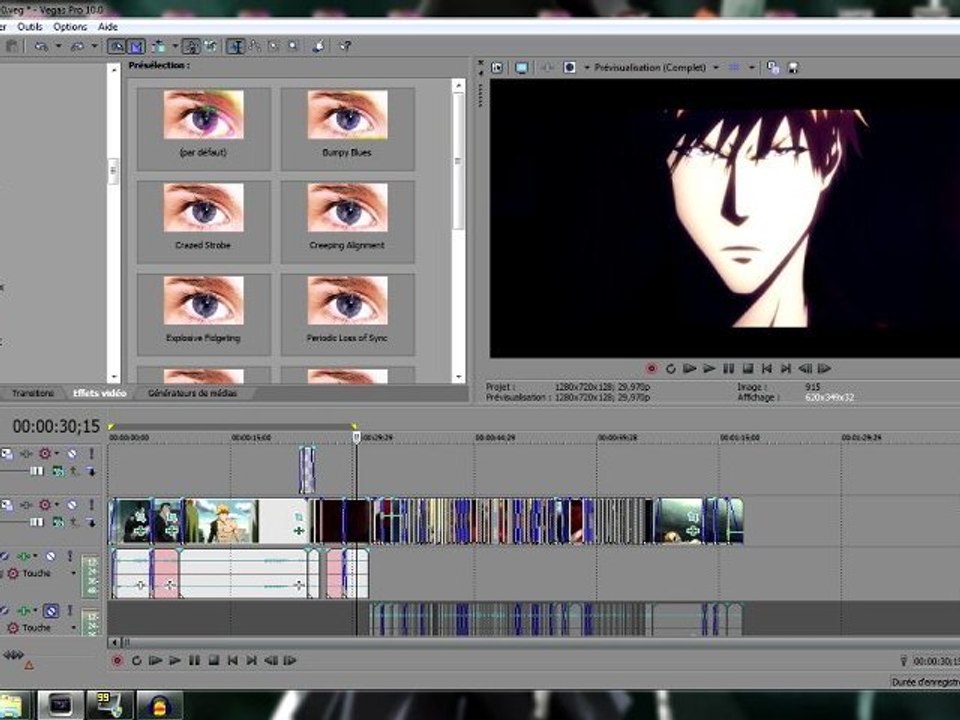Choose the Explosive Fidgeting preset
Image resolution: width=960 pixels, height=720 pixels.
point(203,315)
